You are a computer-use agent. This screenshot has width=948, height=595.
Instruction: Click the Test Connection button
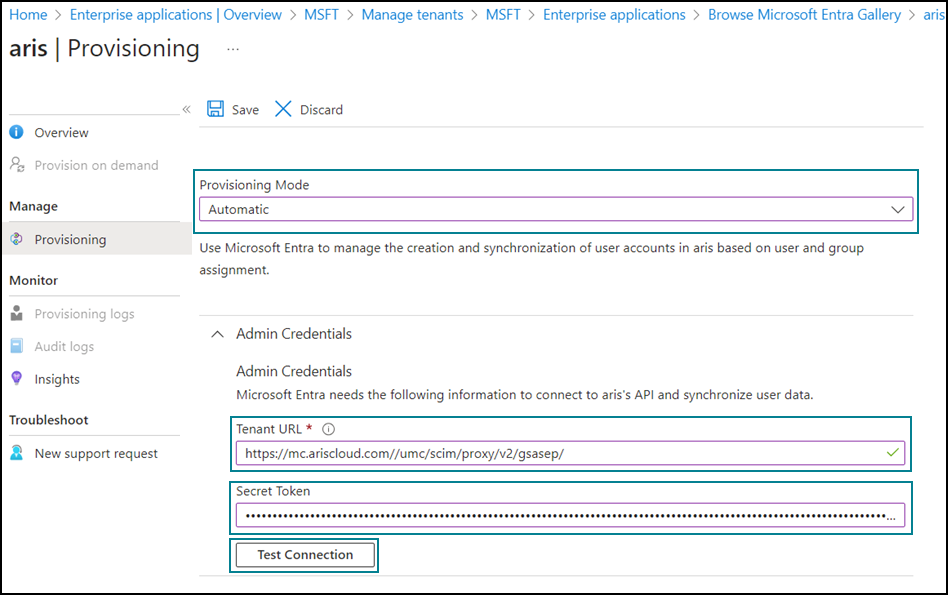click(305, 554)
